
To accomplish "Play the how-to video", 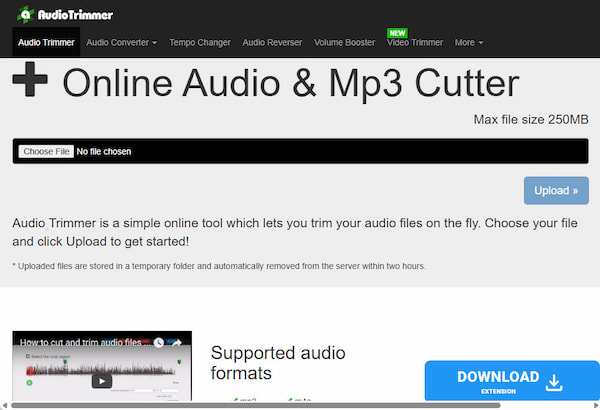I will click(x=102, y=381).
